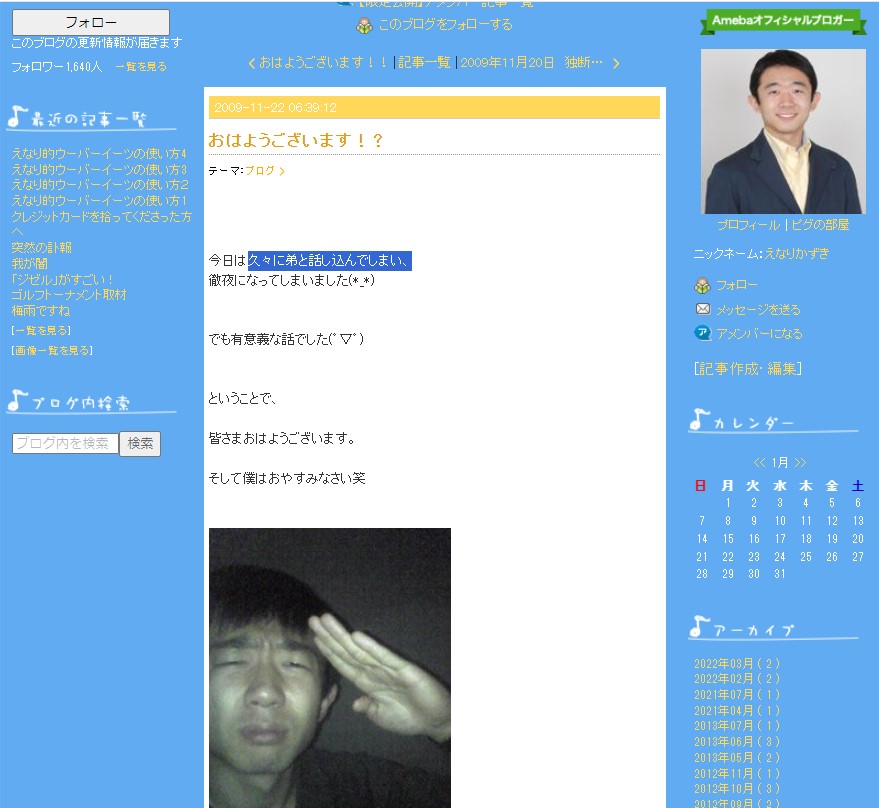Open archive 2013年07月 ( 1 )
Image resolution: width=879 pixels, height=808 pixels.
(x=737, y=726)
